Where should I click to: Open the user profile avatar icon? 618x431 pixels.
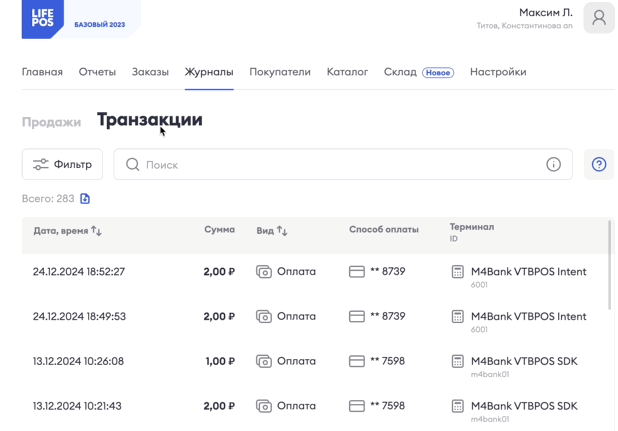coord(599,18)
